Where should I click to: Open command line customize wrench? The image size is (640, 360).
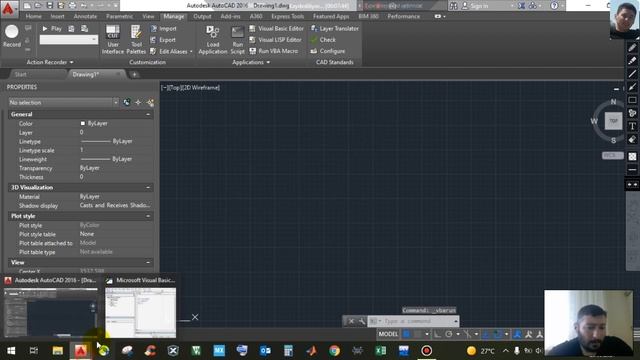(362, 321)
